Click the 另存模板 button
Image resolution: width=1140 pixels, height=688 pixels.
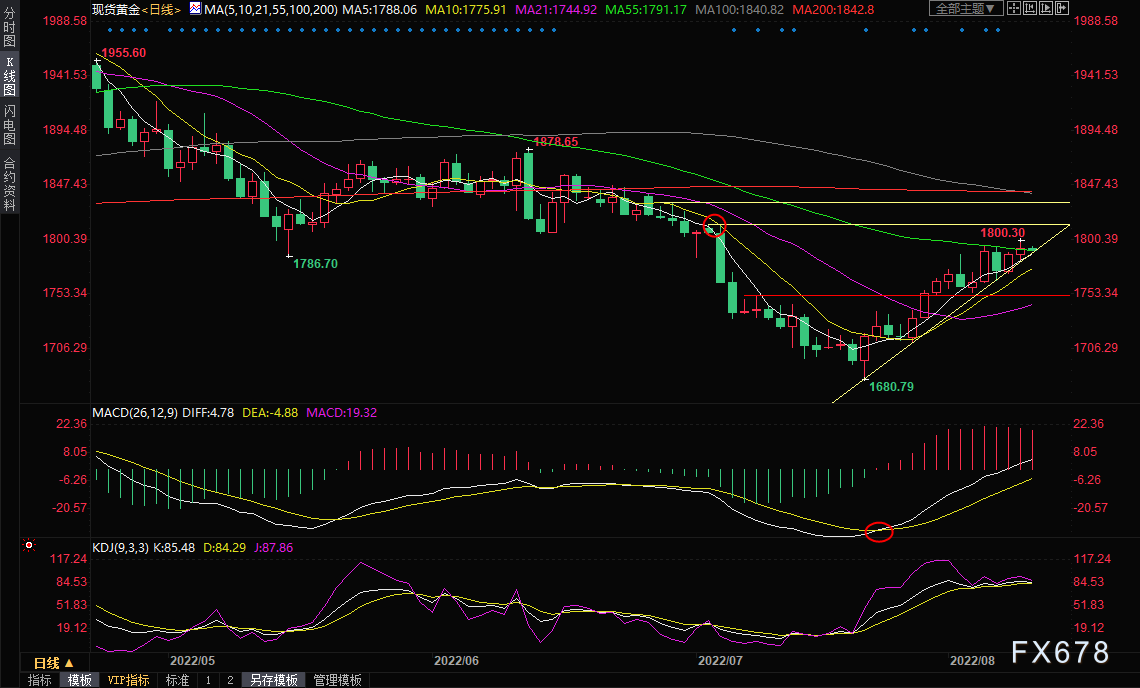[x=274, y=680]
